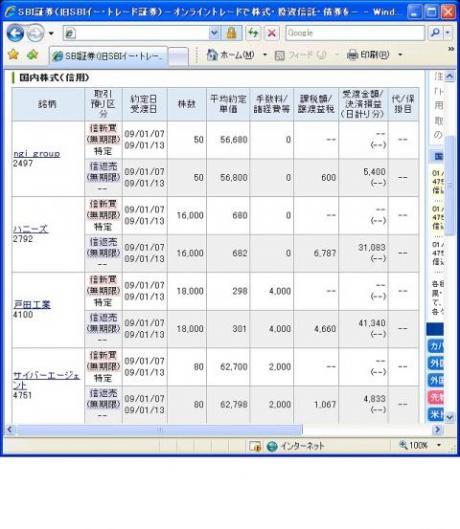Open Favorites Center star icon
Viewport: 460px width, 529px height.
tap(13, 55)
